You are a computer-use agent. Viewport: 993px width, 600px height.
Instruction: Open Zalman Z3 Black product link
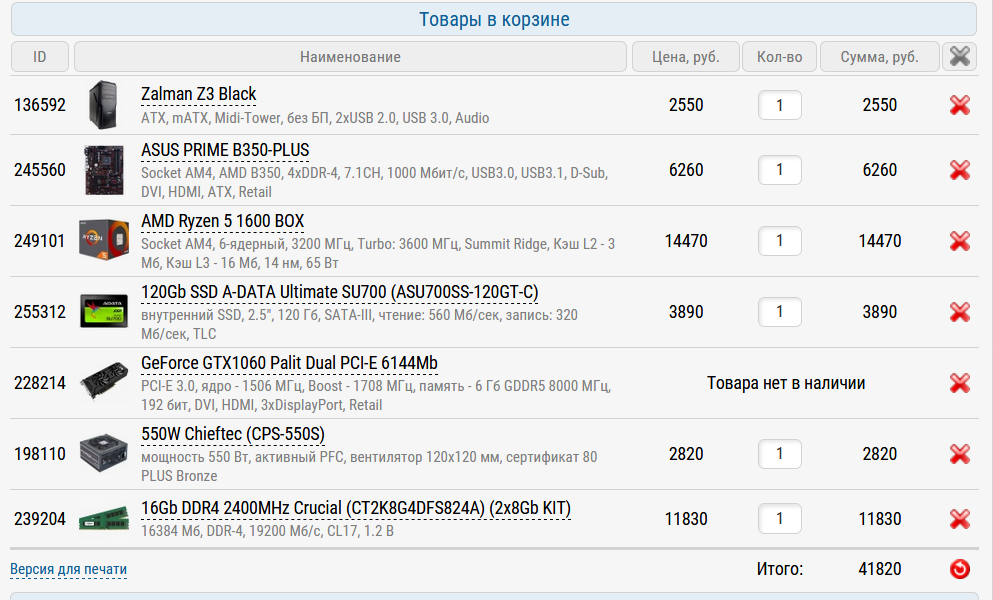click(x=198, y=94)
